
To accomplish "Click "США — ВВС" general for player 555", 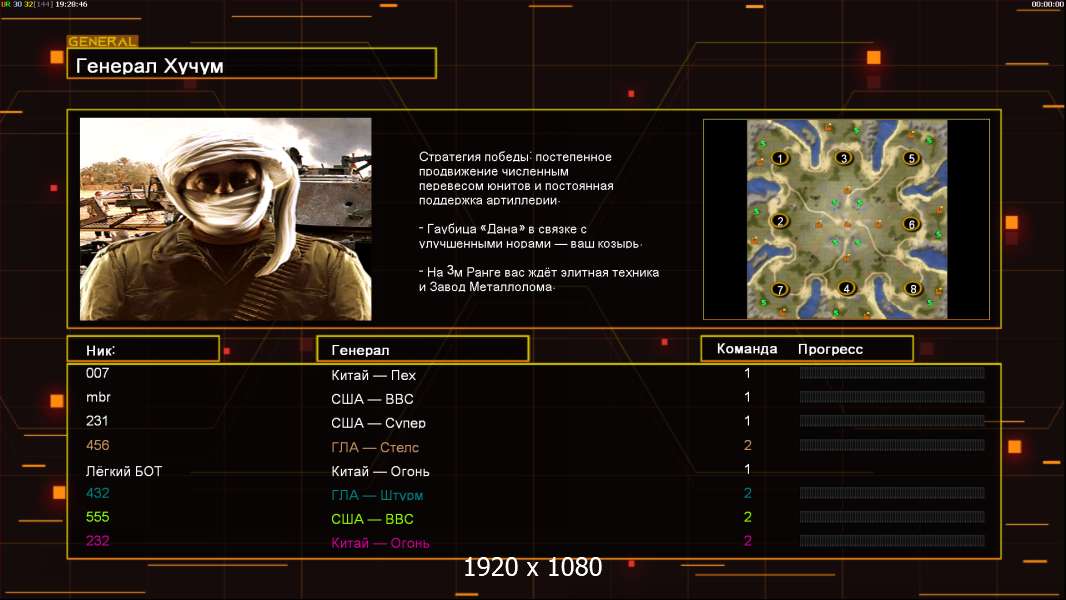I will coord(372,519).
